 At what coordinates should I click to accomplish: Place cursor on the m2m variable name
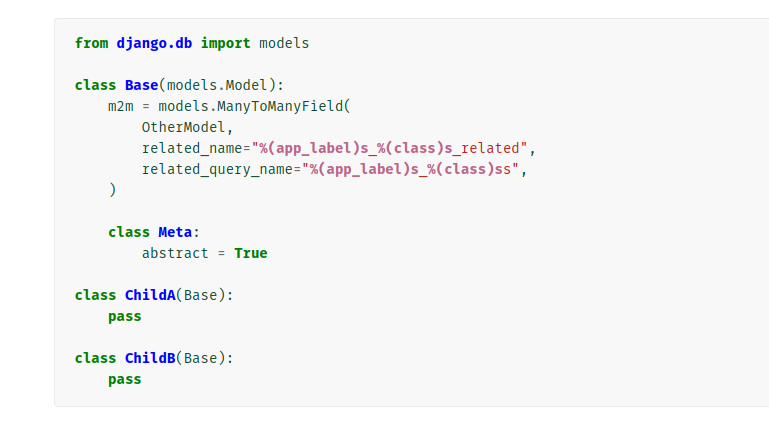pos(120,106)
